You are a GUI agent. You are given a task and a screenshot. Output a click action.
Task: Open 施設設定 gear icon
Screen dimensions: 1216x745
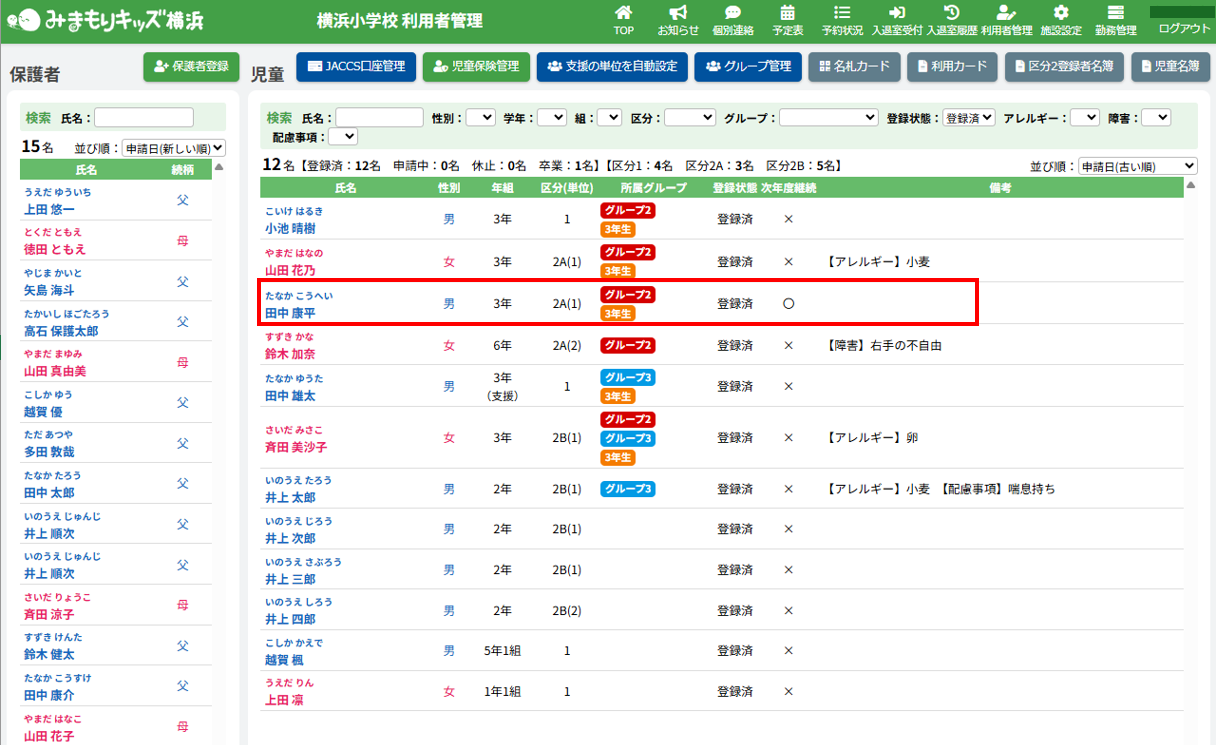click(x=1061, y=14)
